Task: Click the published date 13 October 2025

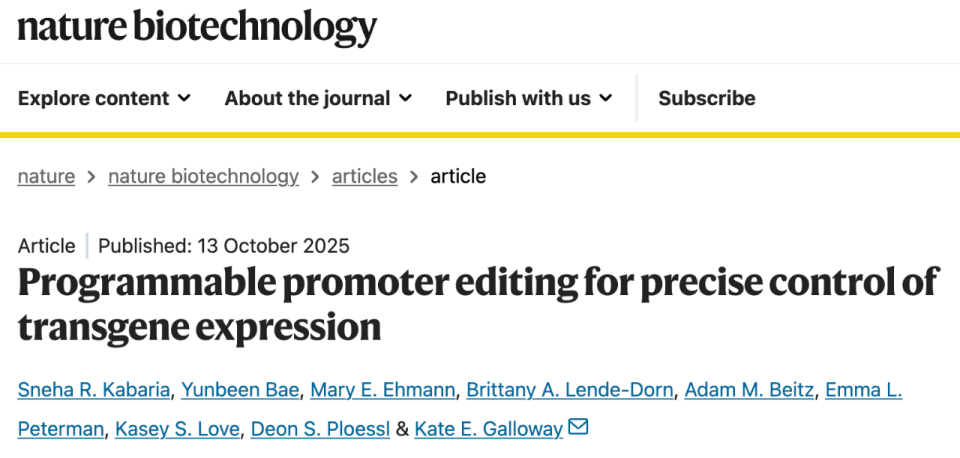Action: tap(223, 246)
